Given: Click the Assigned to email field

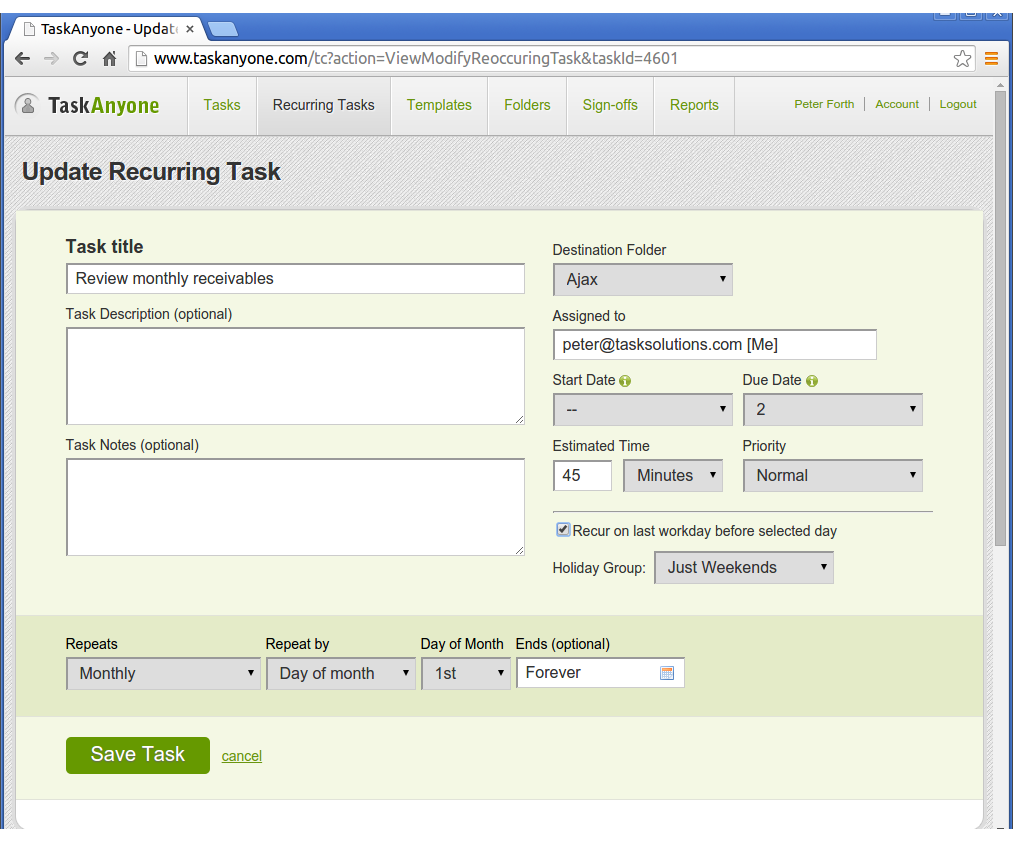Looking at the screenshot, I should coord(715,344).
